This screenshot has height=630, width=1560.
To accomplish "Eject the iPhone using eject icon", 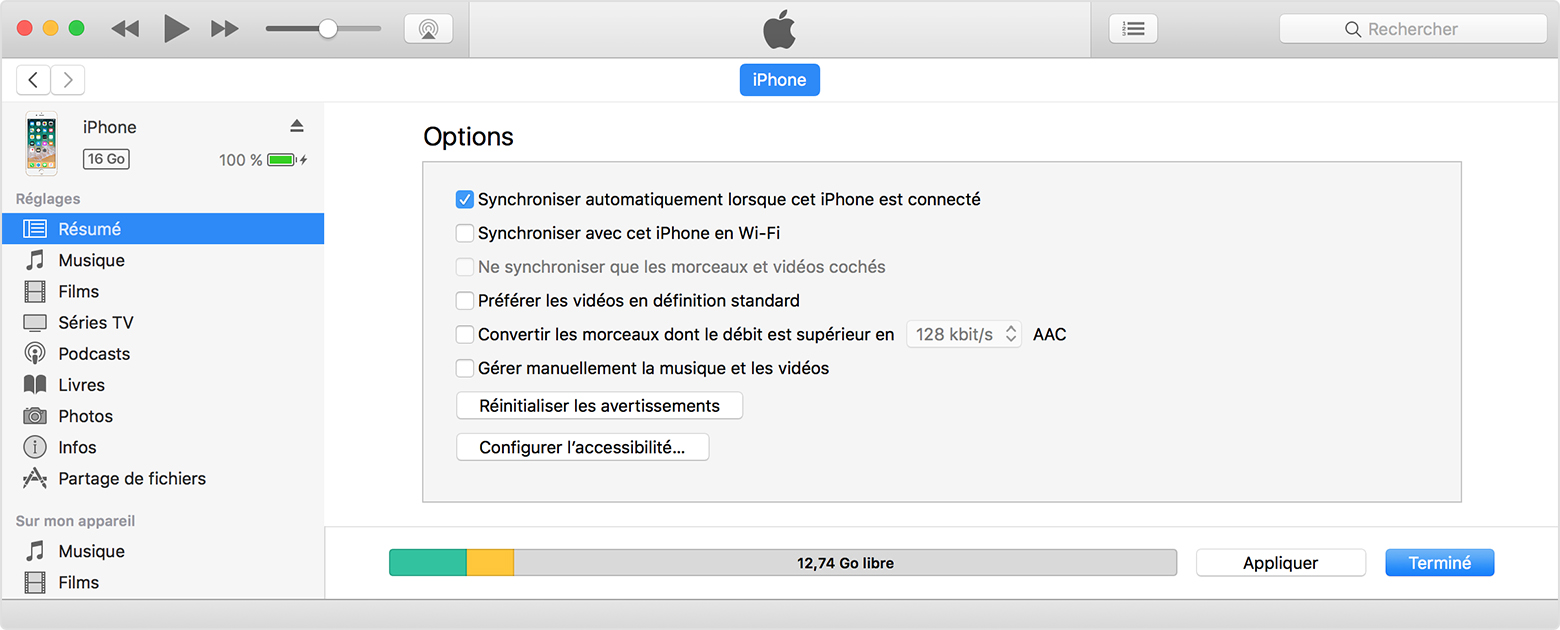I will [296, 126].
